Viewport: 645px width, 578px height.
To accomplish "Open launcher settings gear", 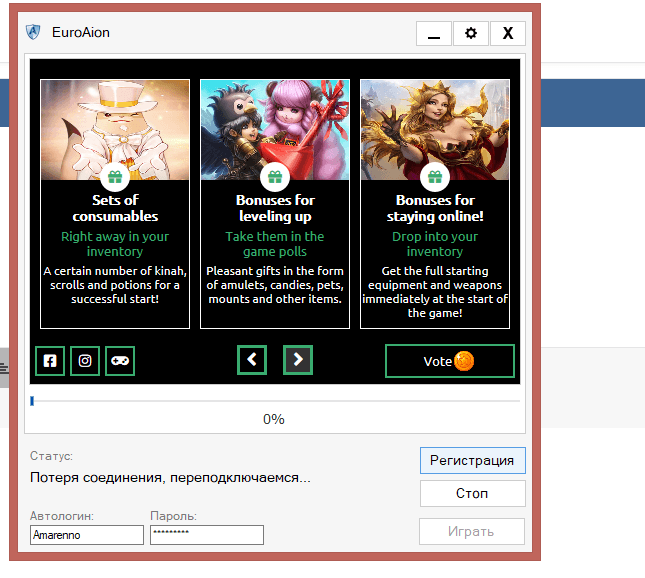I will [x=471, y=33].
